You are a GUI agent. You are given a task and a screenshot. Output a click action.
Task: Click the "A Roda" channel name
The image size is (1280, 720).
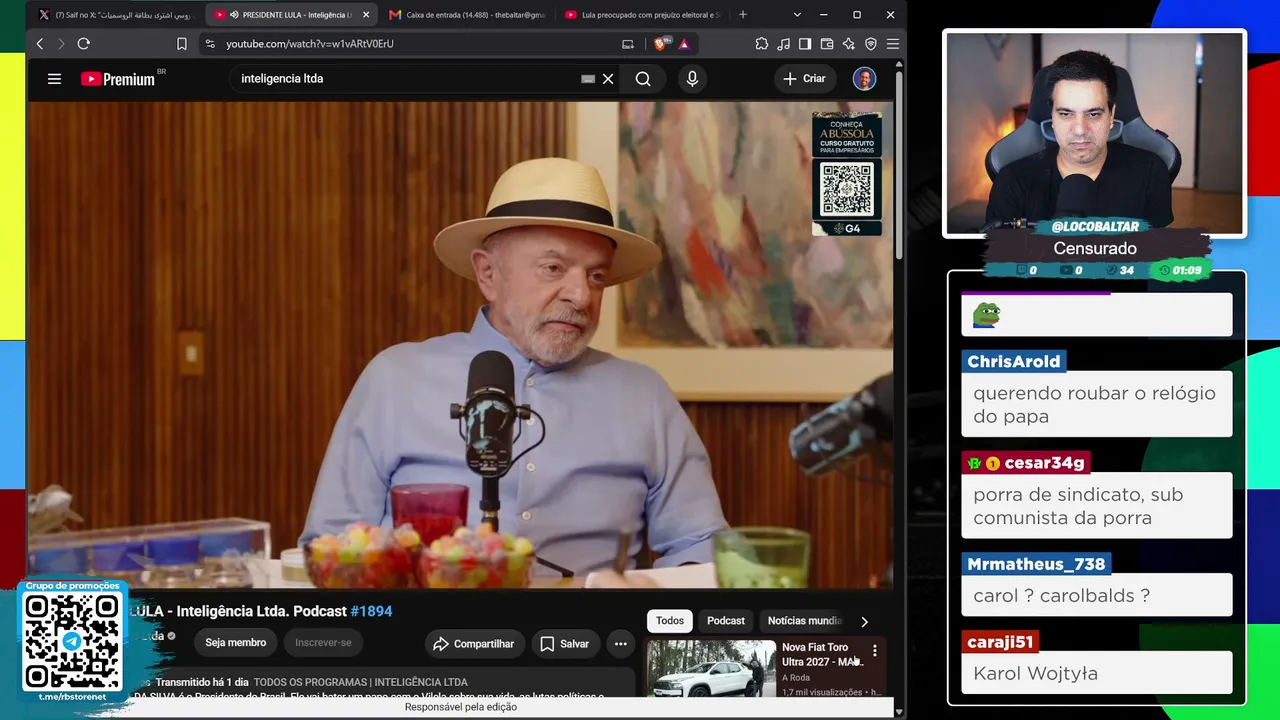tap(796, 678)
